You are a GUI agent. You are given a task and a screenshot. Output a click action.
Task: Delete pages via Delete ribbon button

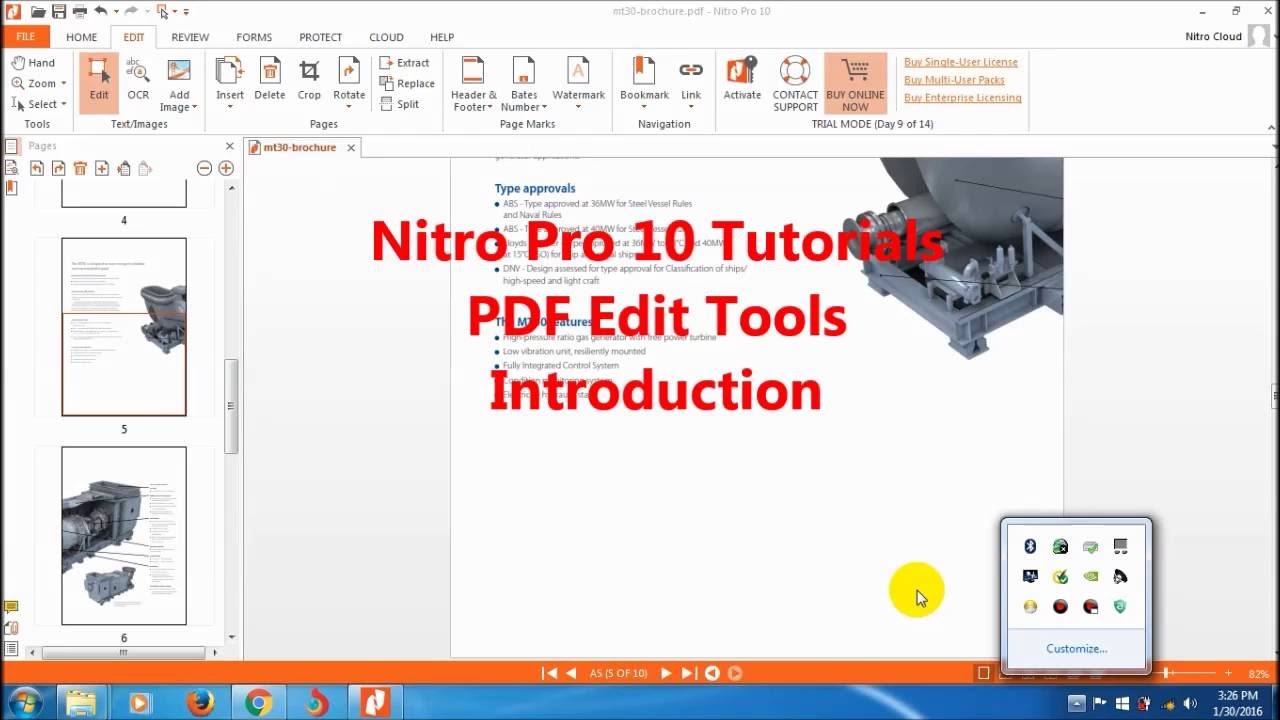tap(269, 81)
